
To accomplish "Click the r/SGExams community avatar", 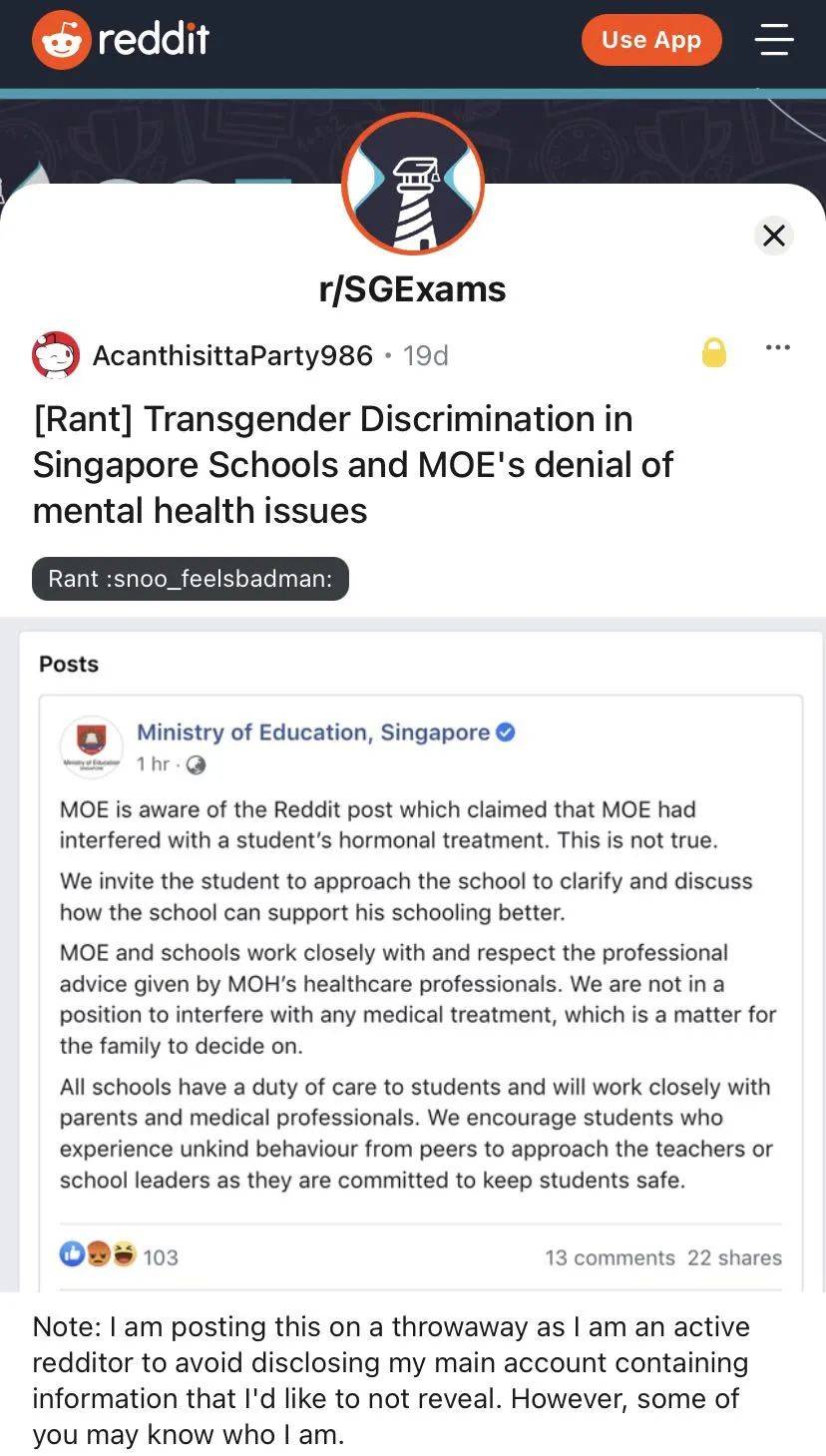I will click(413, 185).
